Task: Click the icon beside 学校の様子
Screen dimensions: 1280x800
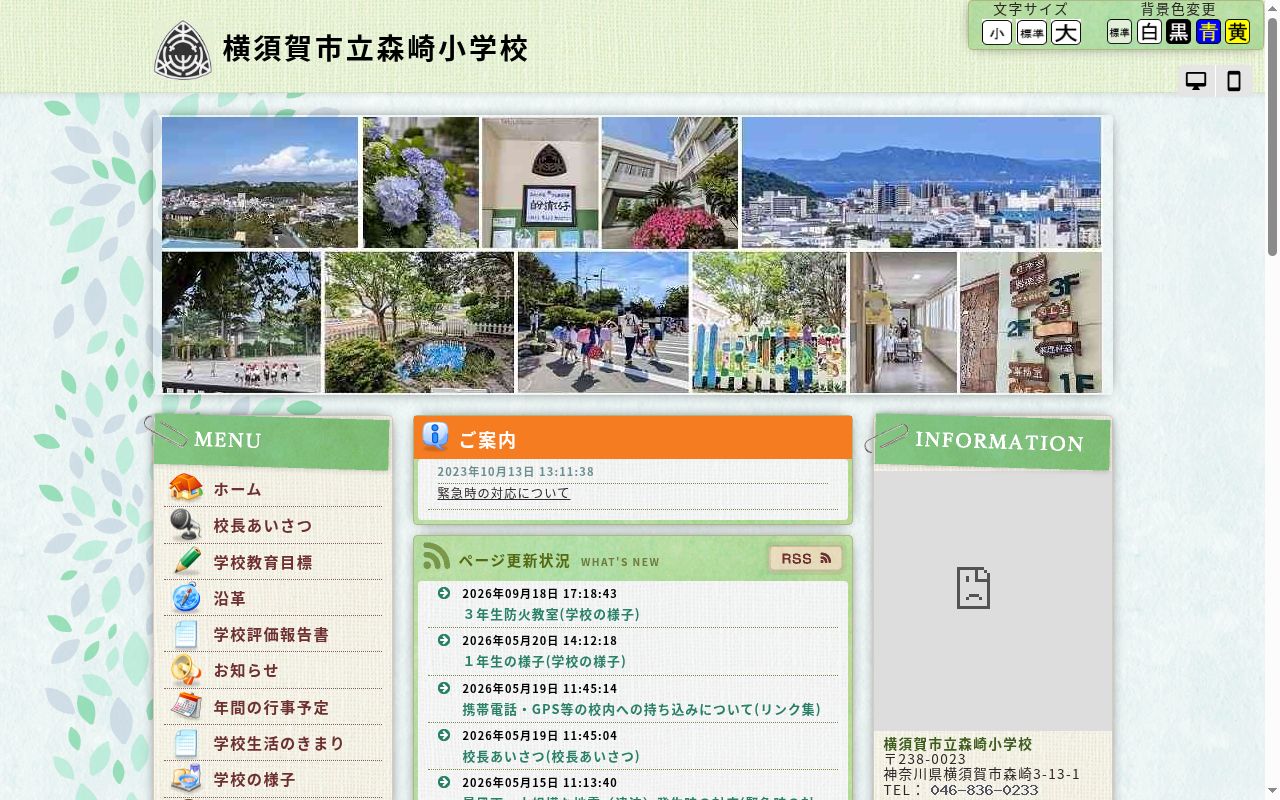Action: [x=186, y=779]
